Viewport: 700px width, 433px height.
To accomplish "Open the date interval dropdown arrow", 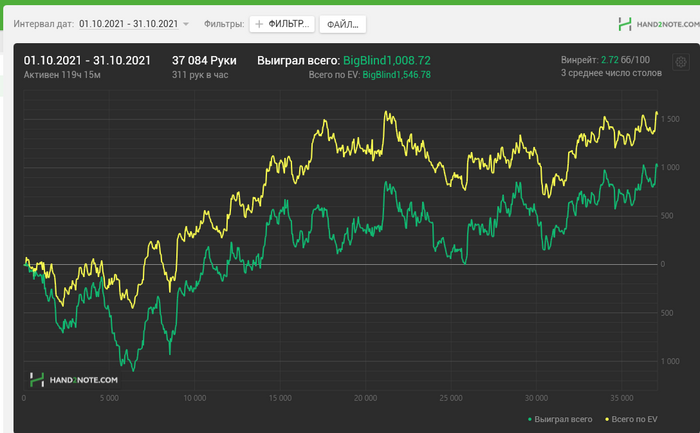I will click(186, 24).
